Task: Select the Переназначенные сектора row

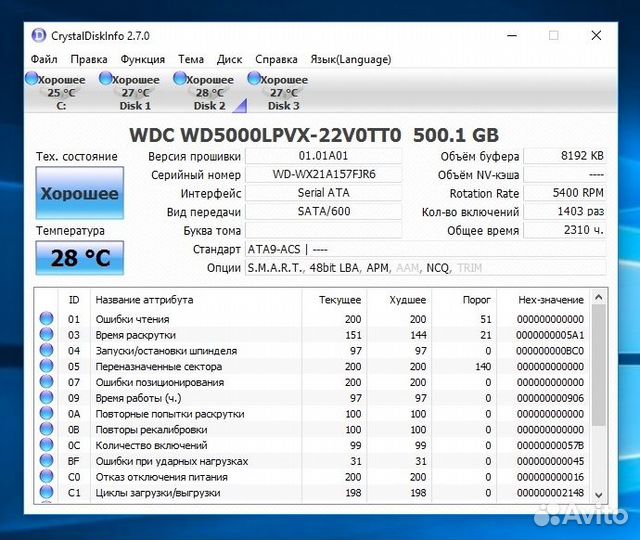Action: tap(312, 366)
